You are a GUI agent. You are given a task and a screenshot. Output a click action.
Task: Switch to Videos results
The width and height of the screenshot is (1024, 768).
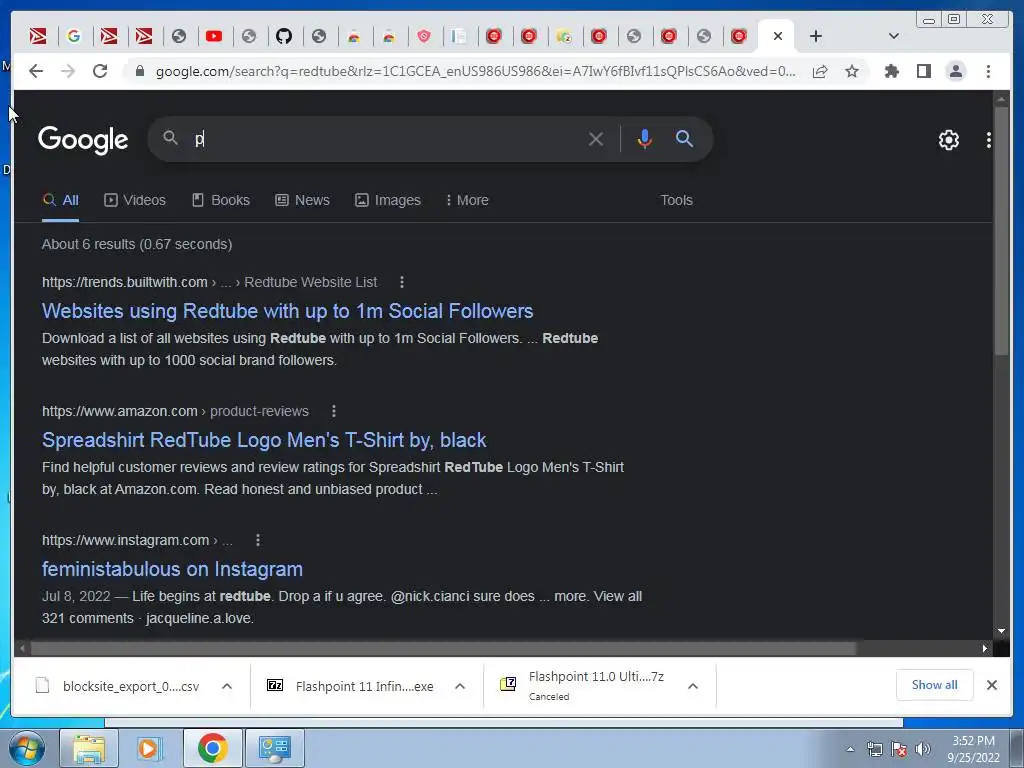tap(135, 200)
